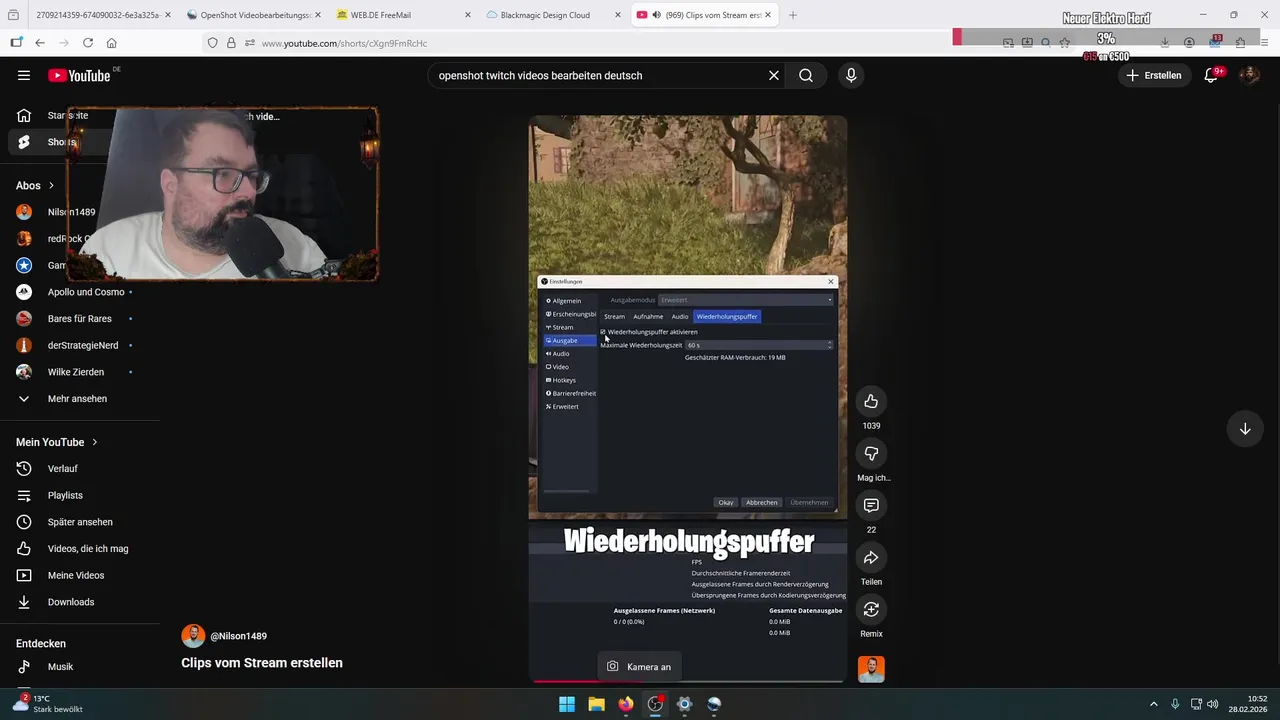The width and height of the screenshot is (1280, 720).
Task: Click the YouTube logo
Action: point(79,75)
